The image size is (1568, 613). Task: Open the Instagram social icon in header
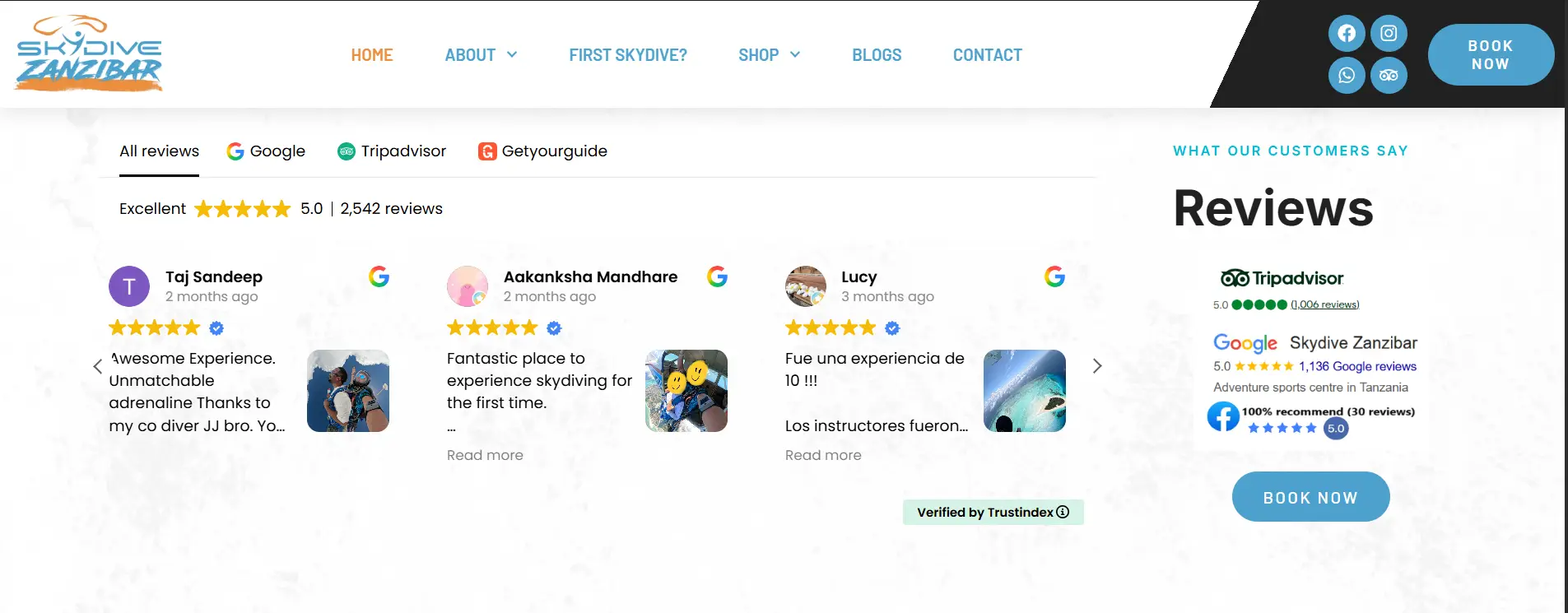click(1389, 34)
